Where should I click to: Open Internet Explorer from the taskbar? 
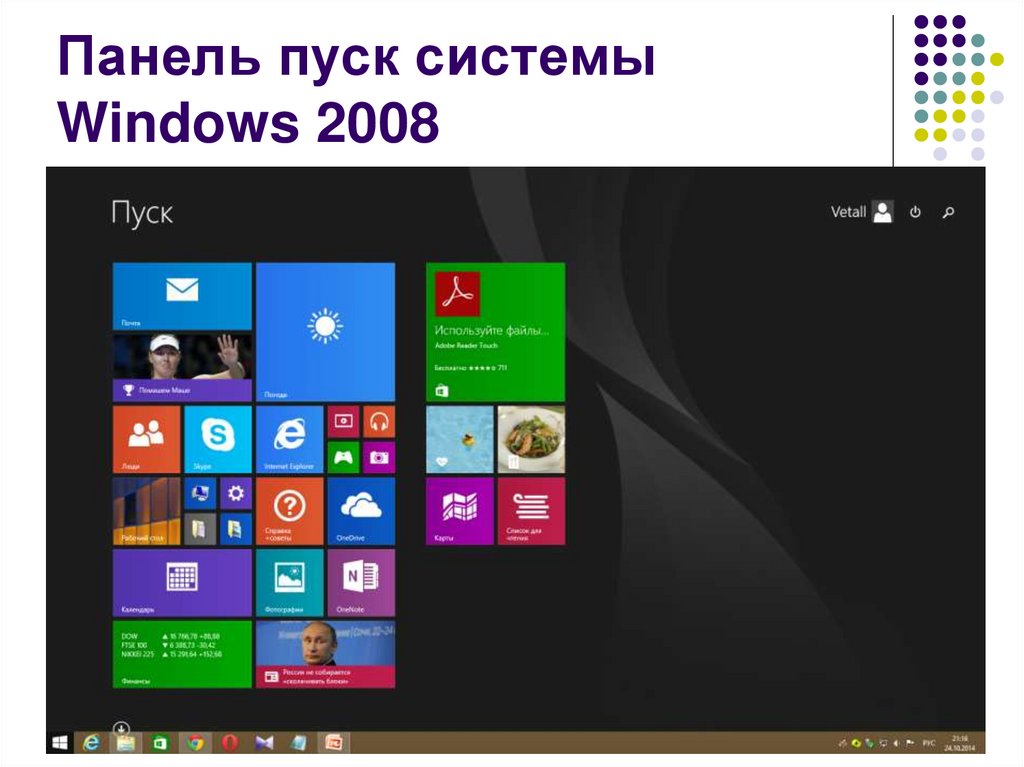[92, 743]
